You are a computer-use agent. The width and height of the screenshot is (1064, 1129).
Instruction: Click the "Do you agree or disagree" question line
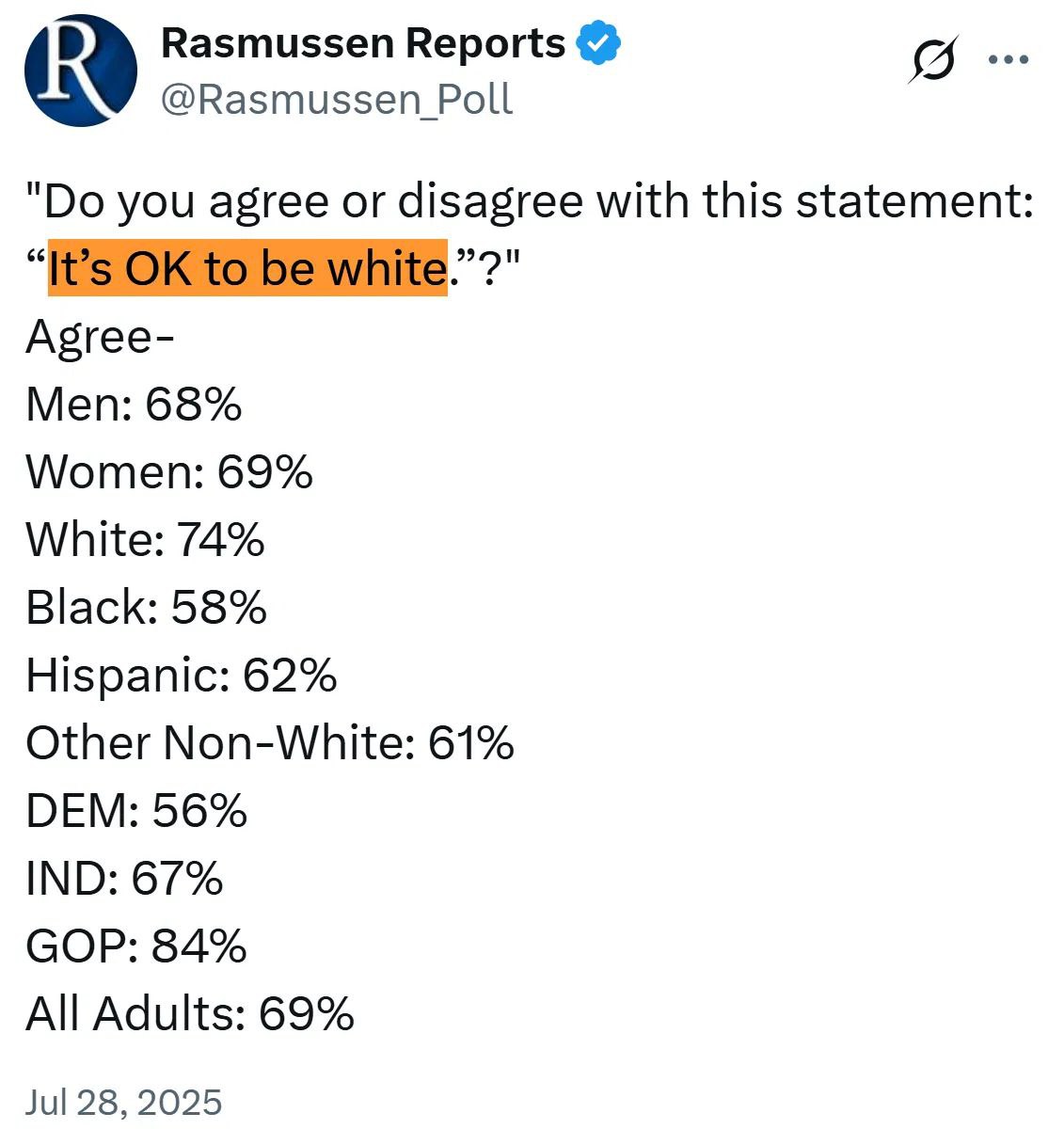pos(530,201)
